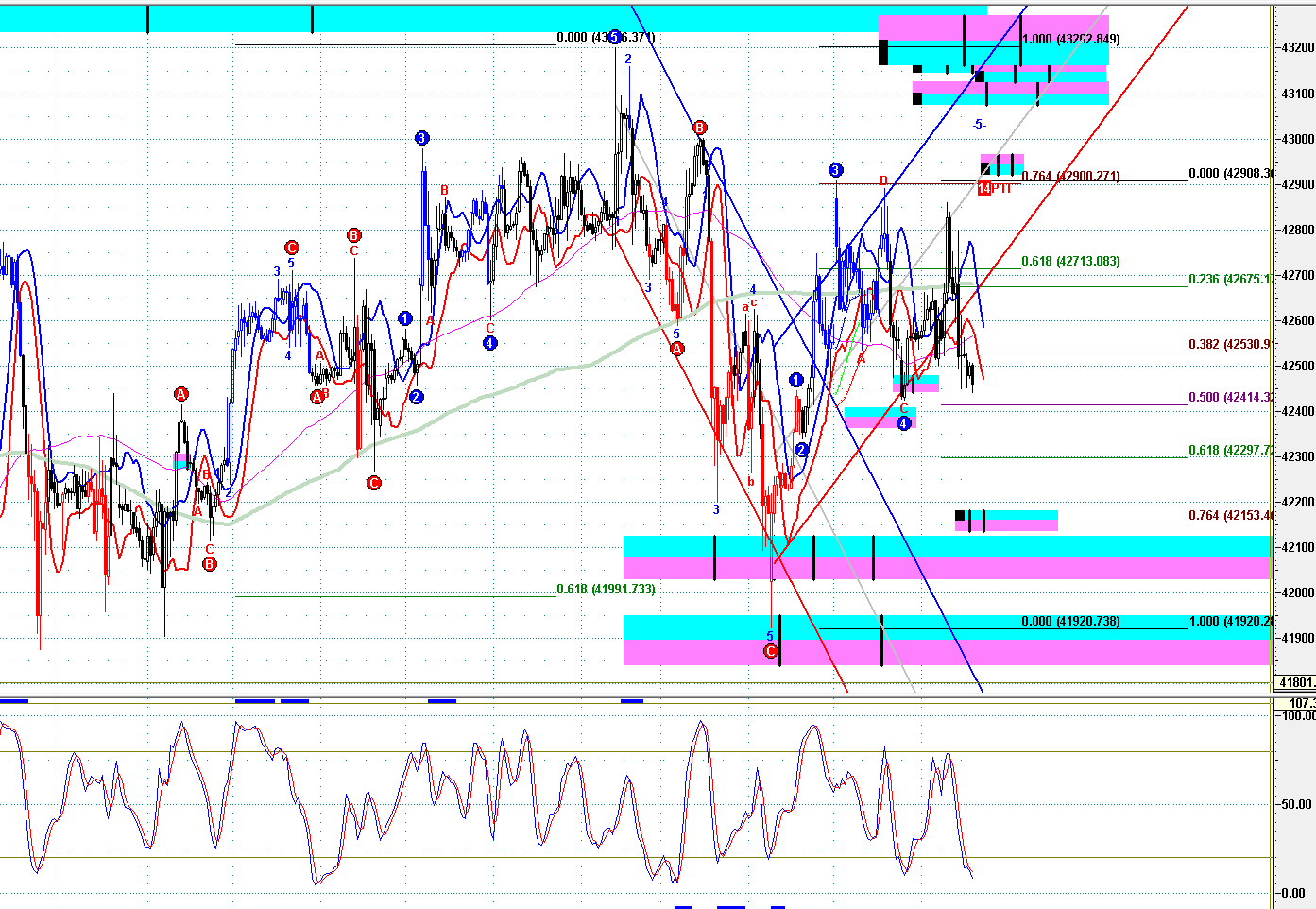Click the 0.618 (41991.733) Fibonacci label
This screenshot has width=1316, height=909.
606,589
